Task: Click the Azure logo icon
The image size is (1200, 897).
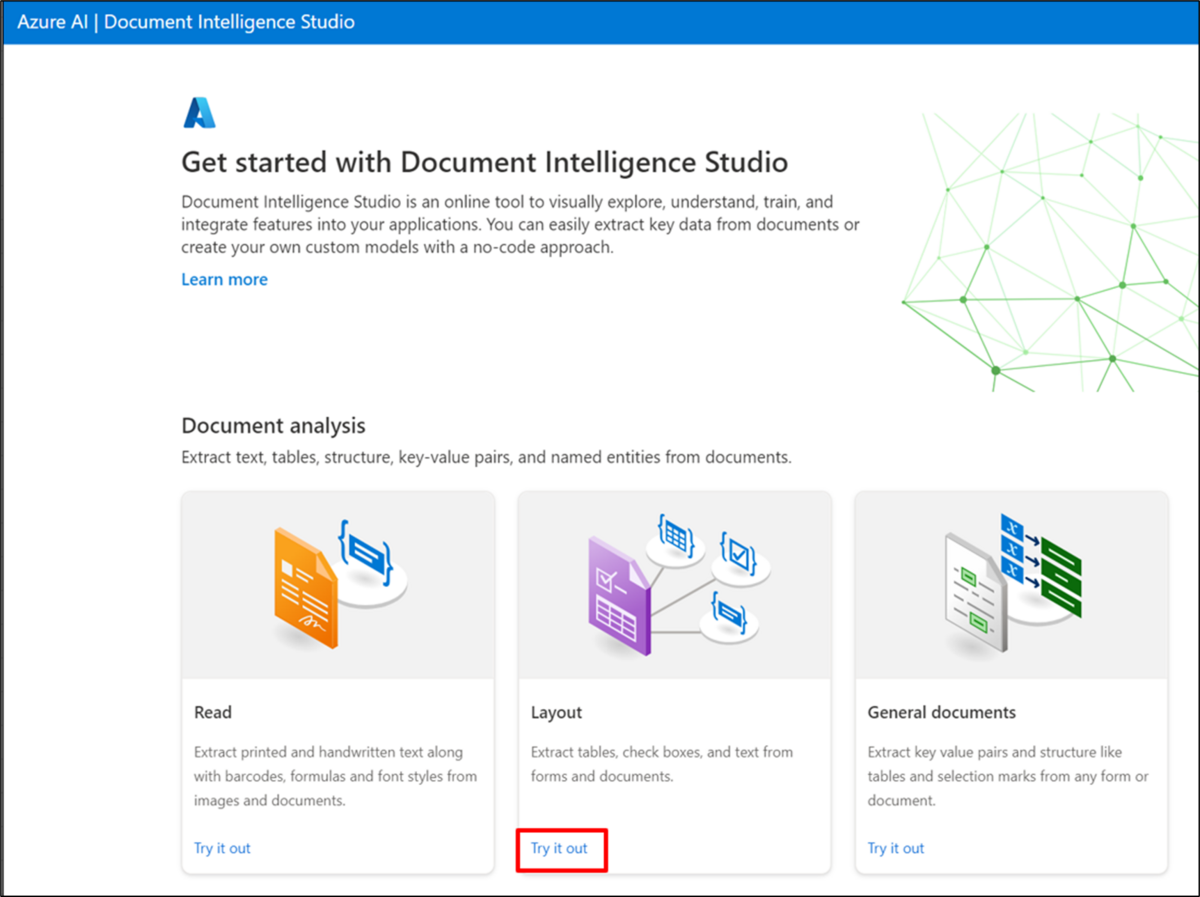Action: 198,111
